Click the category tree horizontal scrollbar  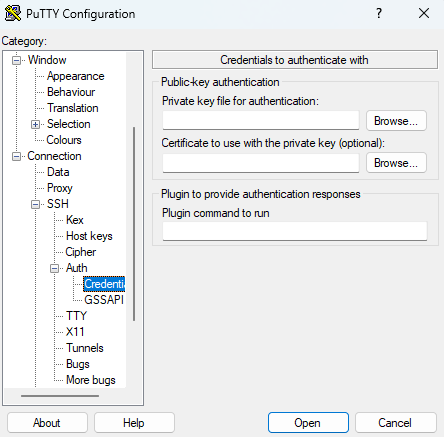point(60,396)
